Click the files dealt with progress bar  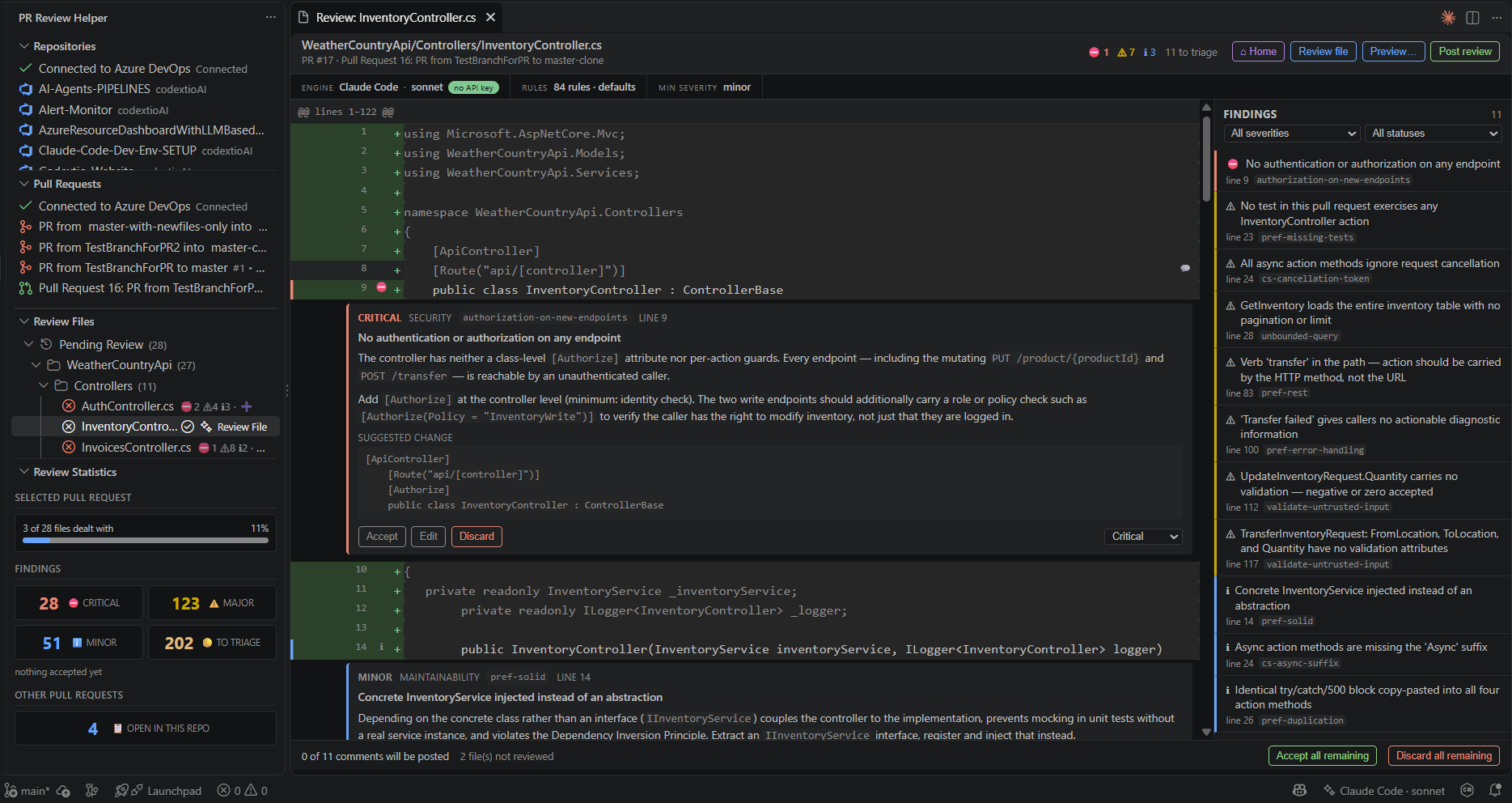pyautogui.click(x=146, y=541)
